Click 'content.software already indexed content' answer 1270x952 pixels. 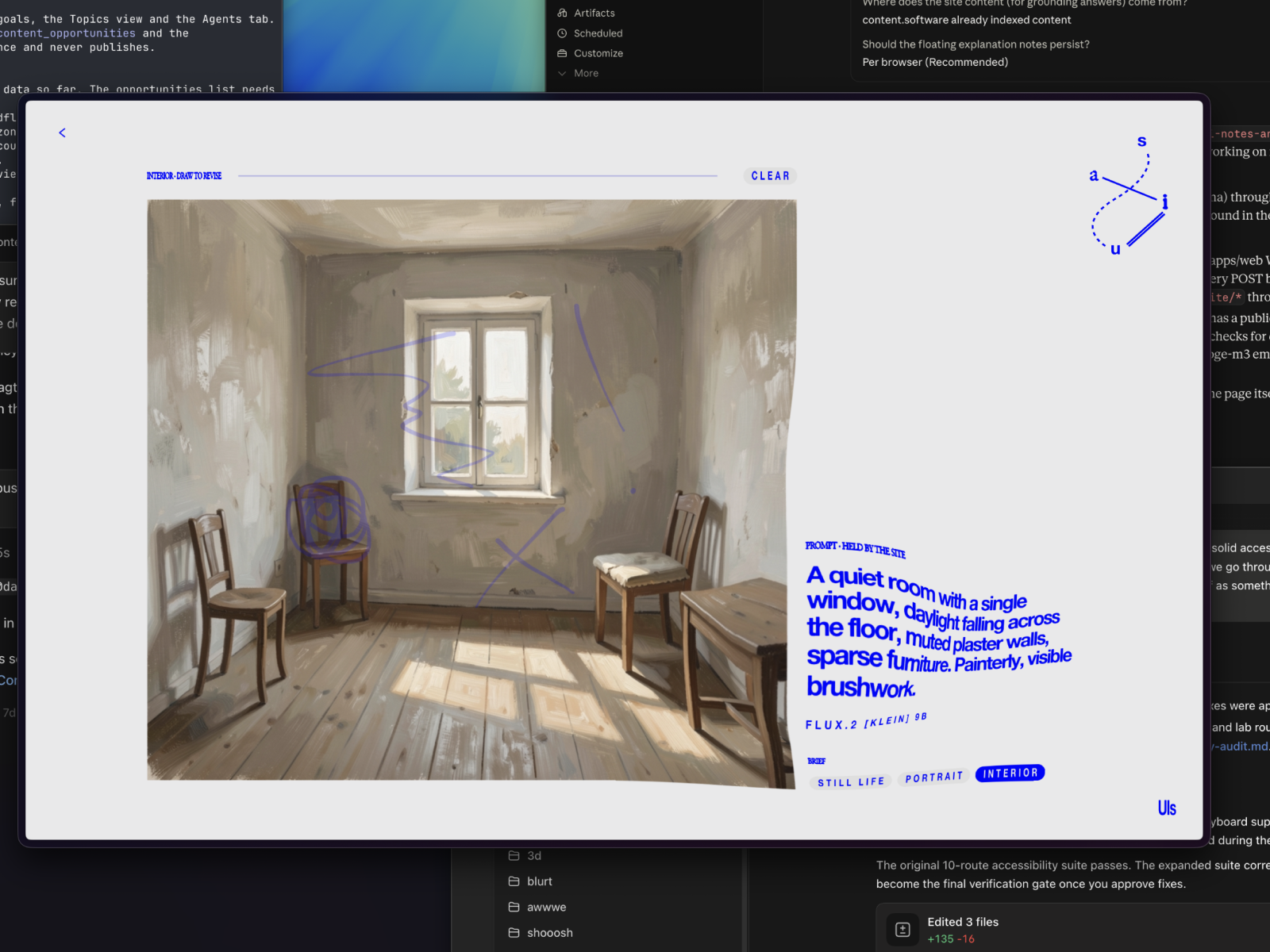[966, 20]
